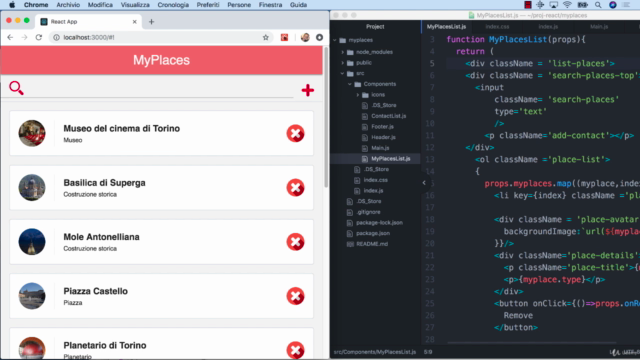The height and width of the screenshot is (360, 640).
Task: Expand the icons folder
Action: 358,95
